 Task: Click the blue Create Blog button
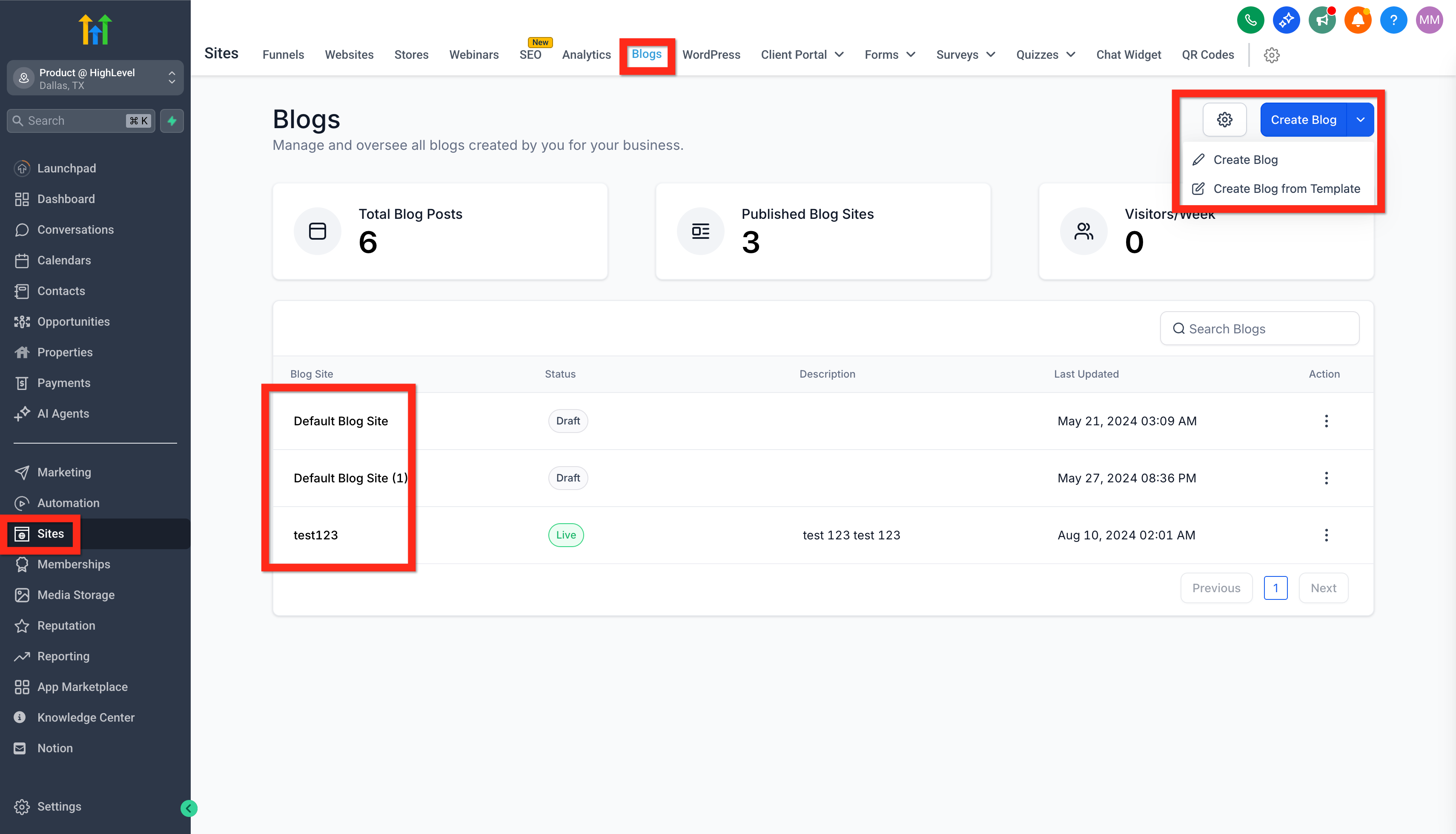tap(1303, 120)
